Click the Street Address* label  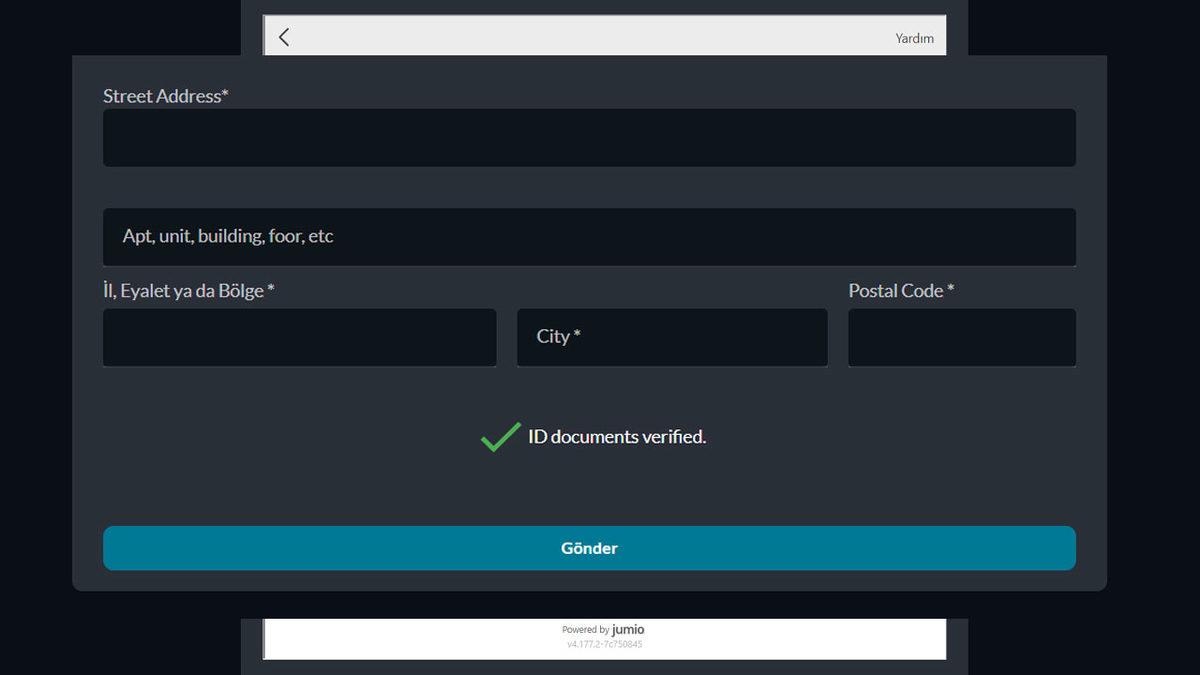click(x=166, y=96)
